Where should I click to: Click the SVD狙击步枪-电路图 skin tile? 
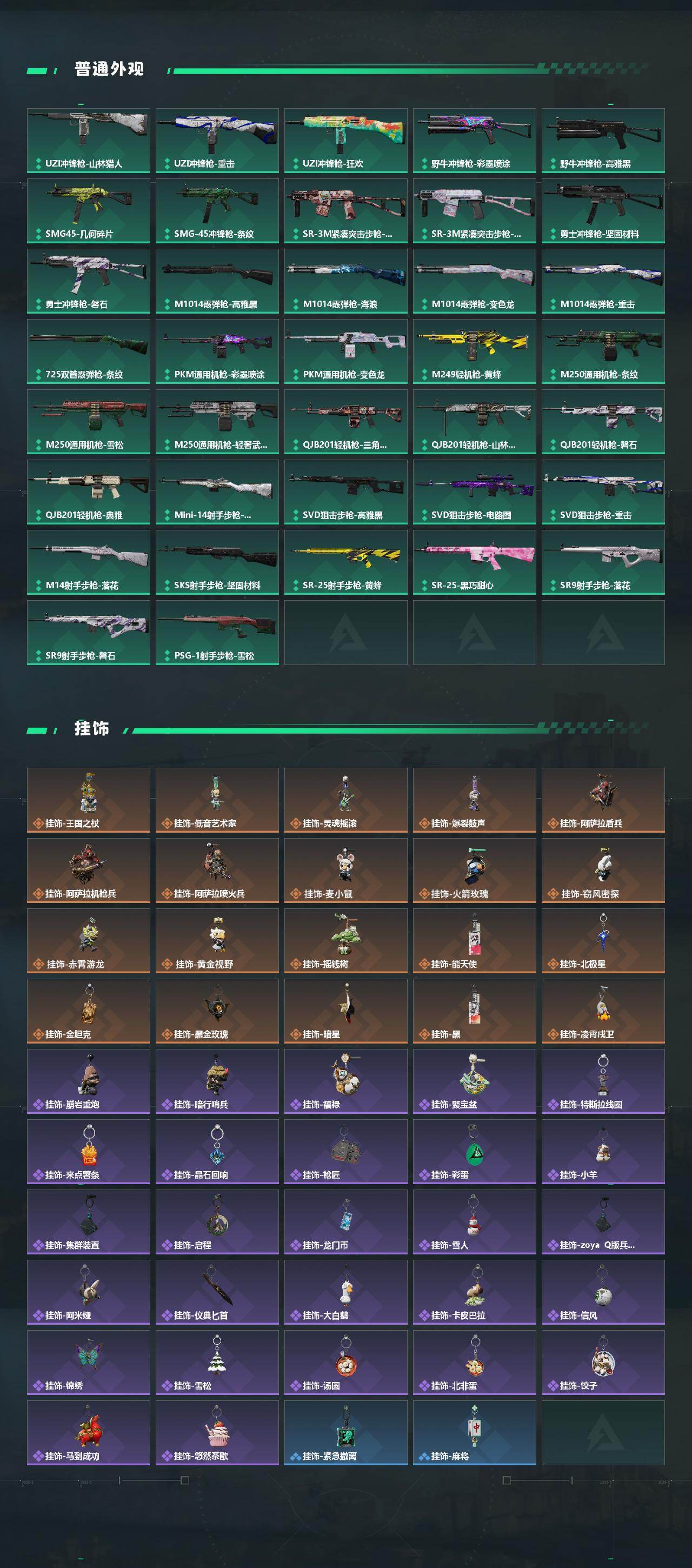pyautogui.click(x=474, y=492)
